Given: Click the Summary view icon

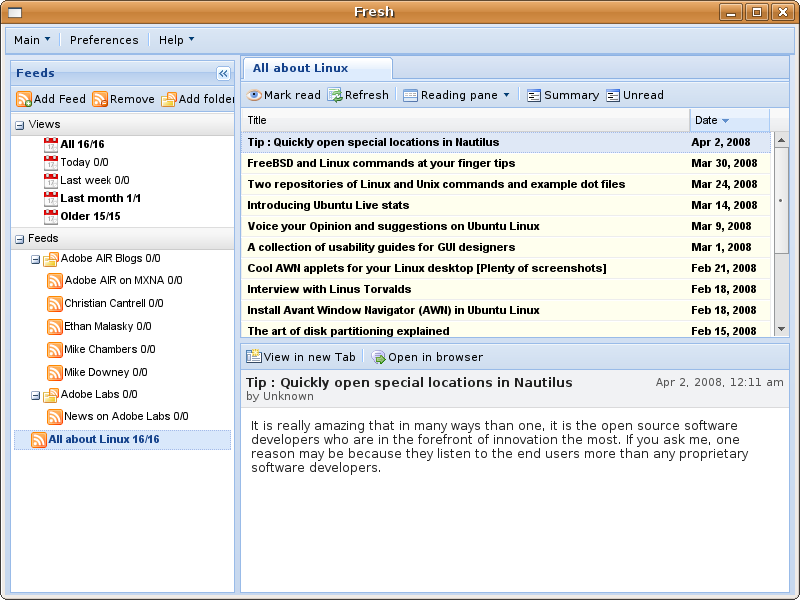Looking at the screenshot, I should [534, 95].
